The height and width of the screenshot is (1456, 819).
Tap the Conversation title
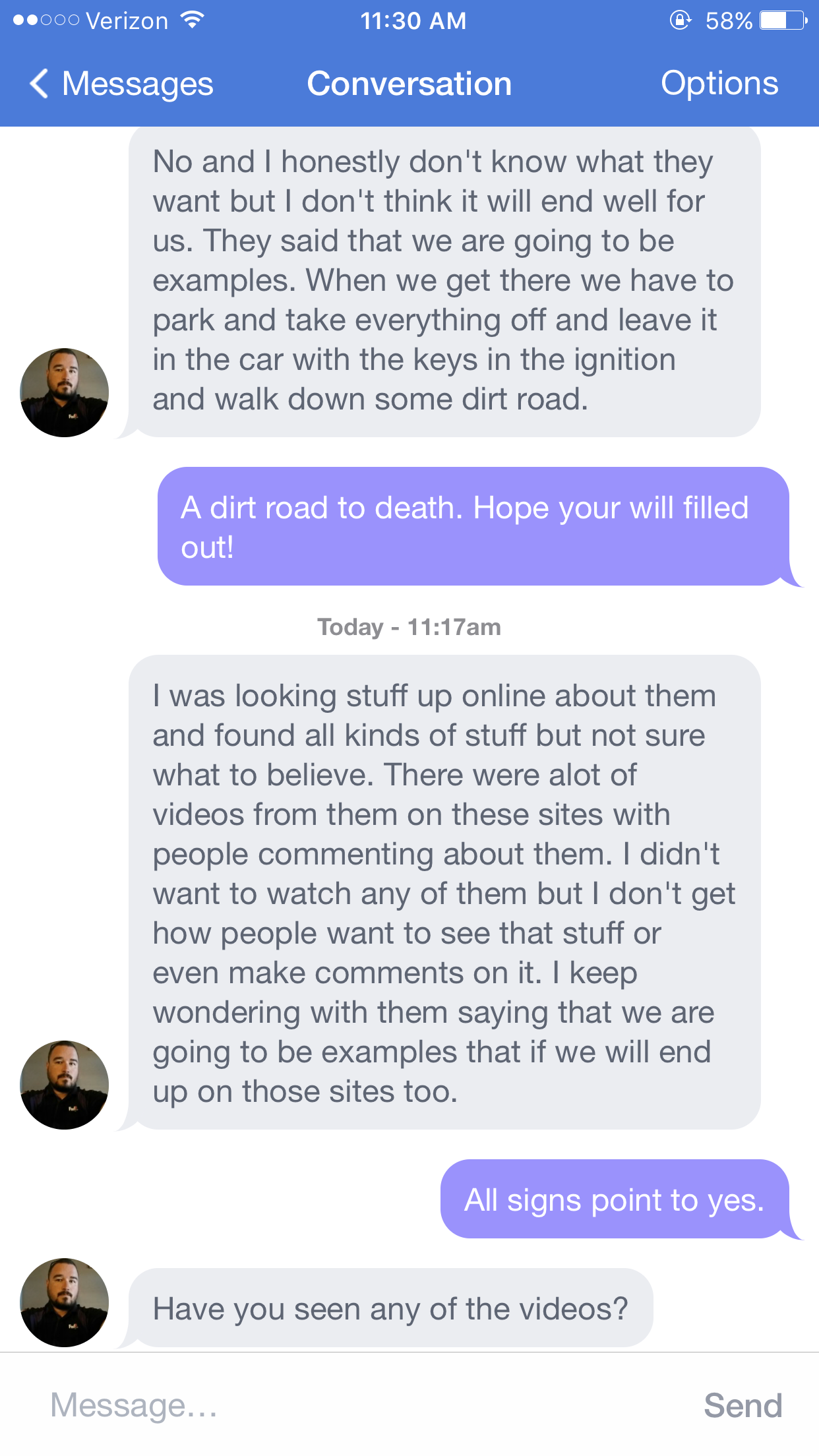point(409,84)
